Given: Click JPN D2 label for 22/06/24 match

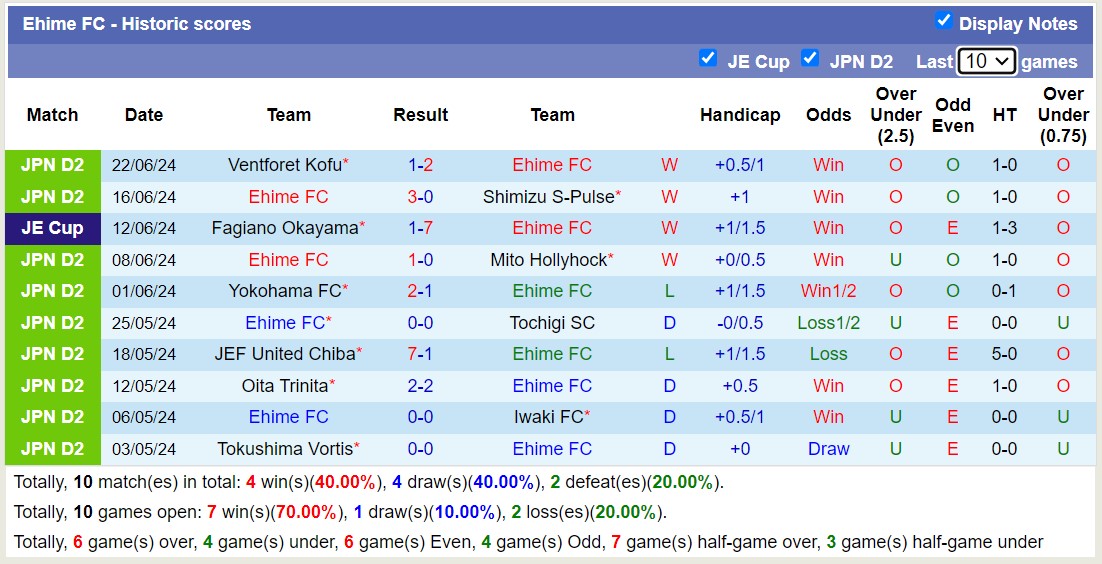Looking at the screenshot, I should (x=52, y=165).
